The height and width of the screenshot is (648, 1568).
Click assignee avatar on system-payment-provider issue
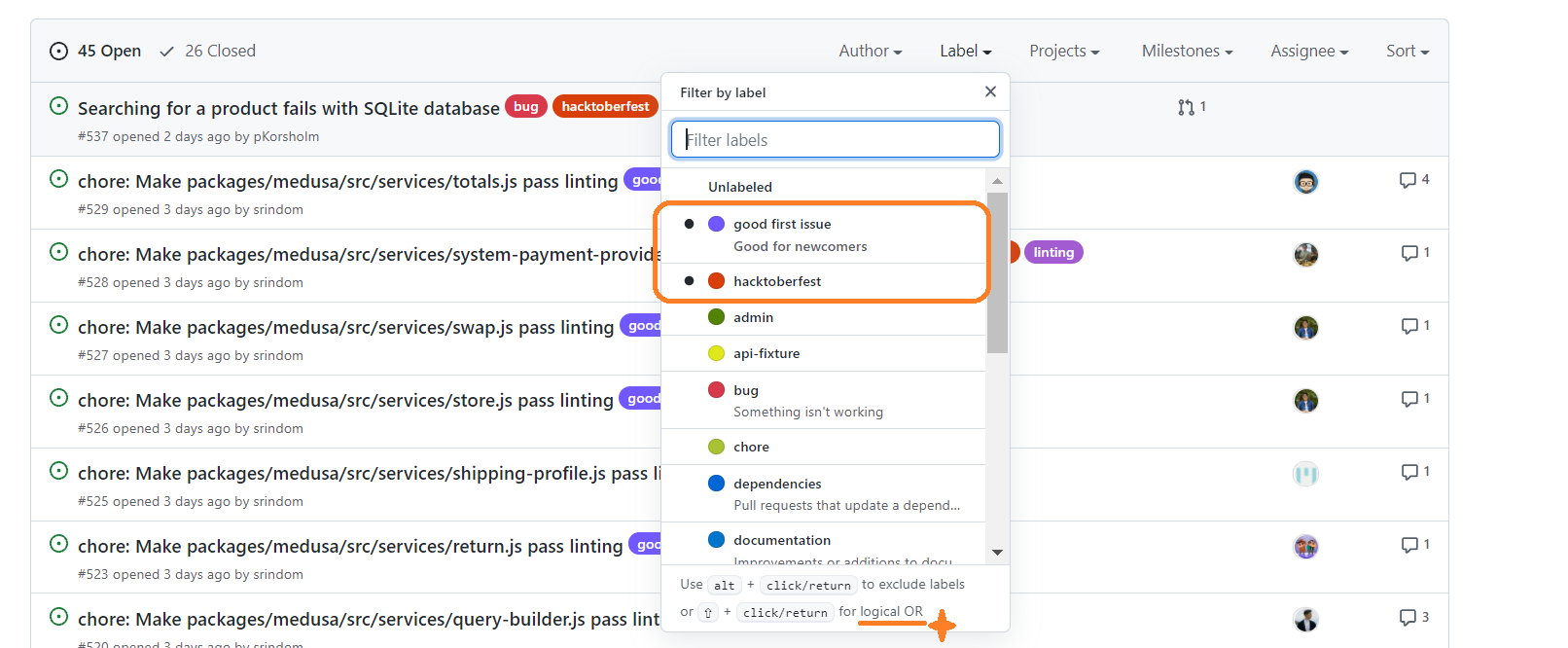1305,255
